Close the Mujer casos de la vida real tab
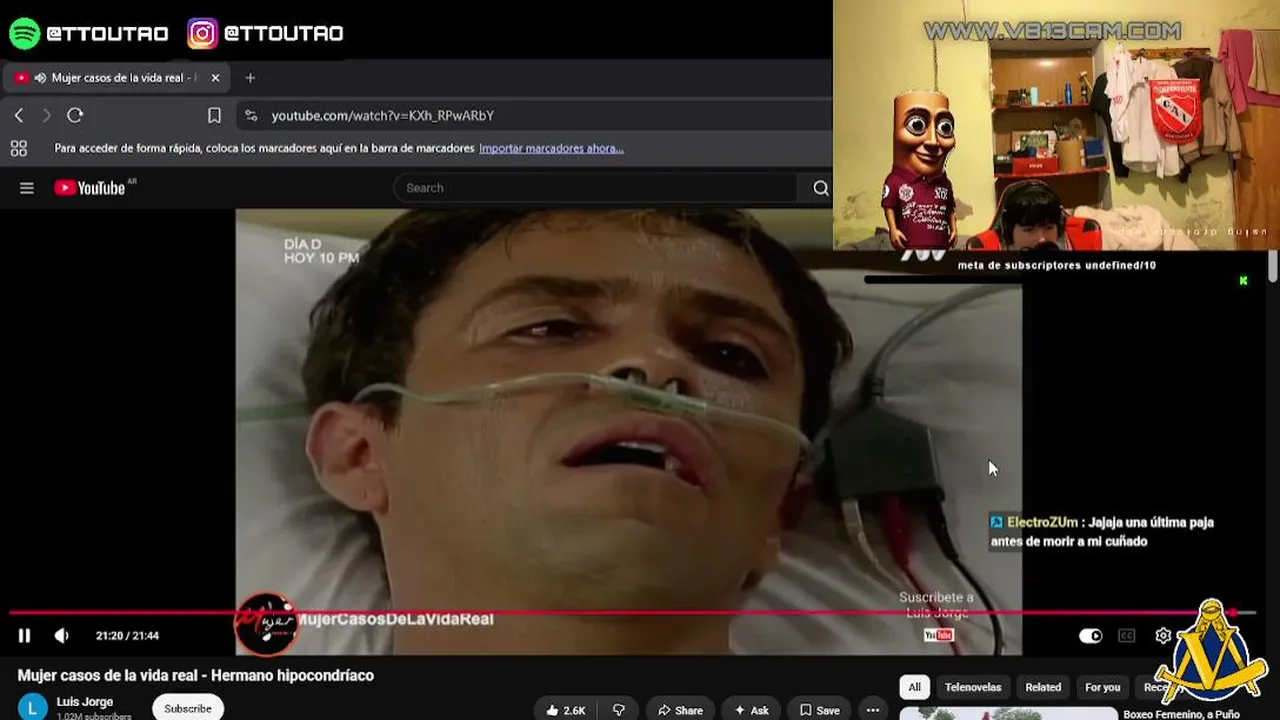This screenshot has width=1280, height=720. pyautogui.click(x=215, y=78)
